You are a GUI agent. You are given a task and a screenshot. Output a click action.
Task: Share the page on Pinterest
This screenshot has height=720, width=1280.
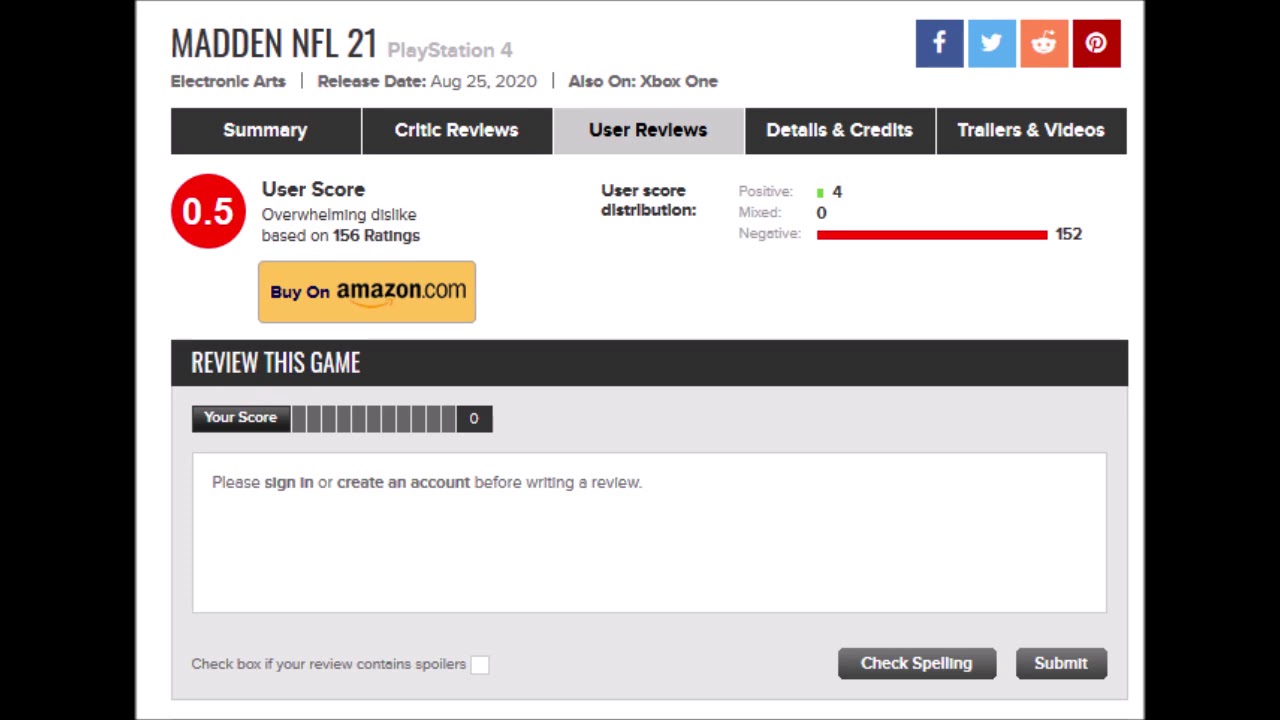1096,43
